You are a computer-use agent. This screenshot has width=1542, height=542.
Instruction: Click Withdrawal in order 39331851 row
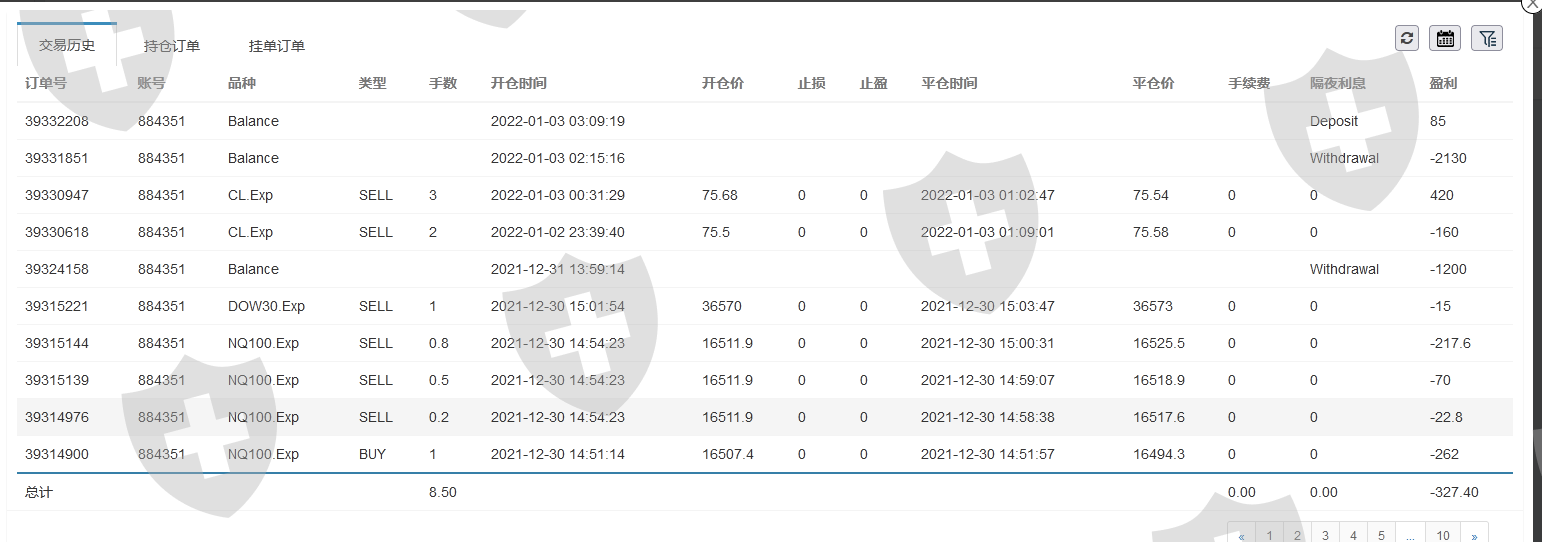(1344, 158)
